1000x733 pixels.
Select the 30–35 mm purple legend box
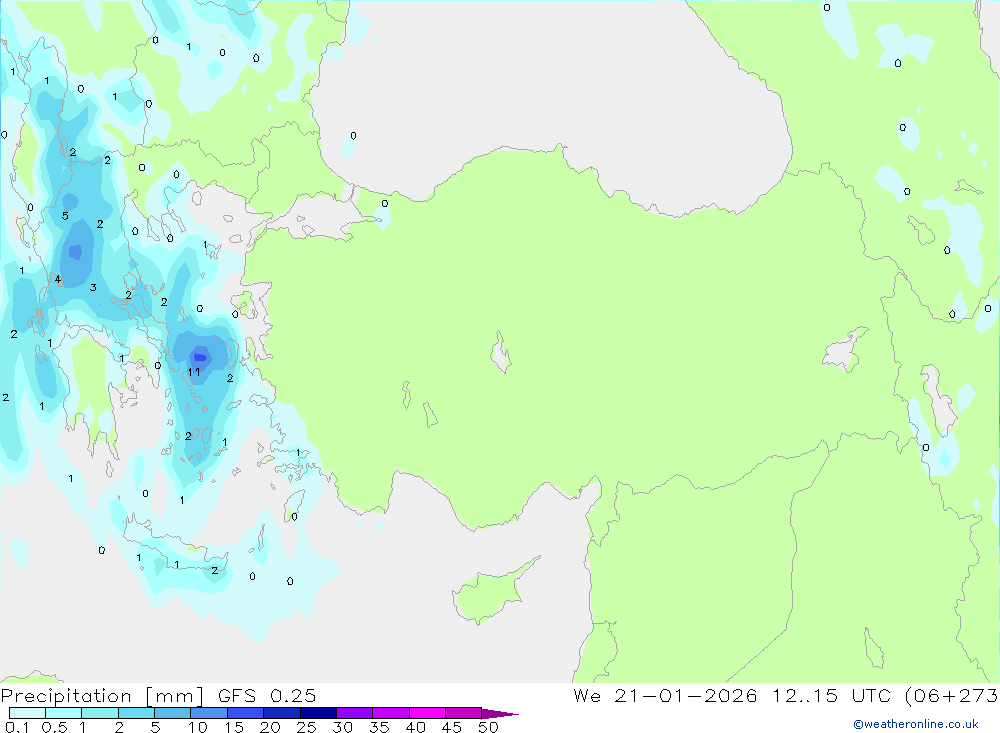(x=355, y=713)
